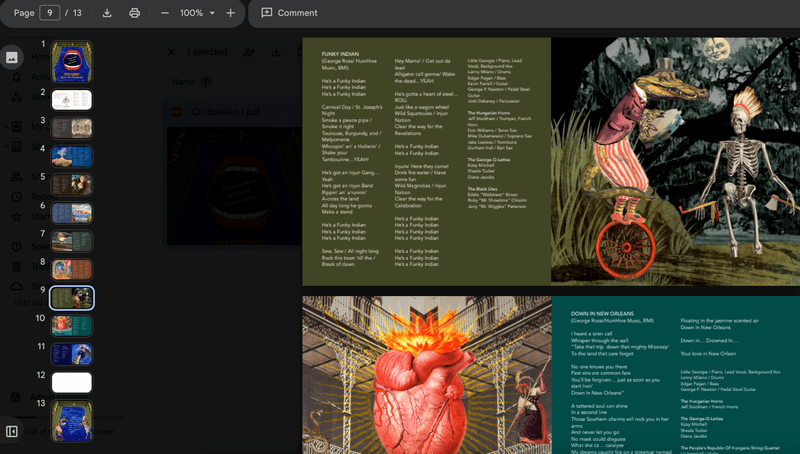Open page 2 thumbnail
Viewport: 800px width, 454px height.
tap(72, 100)
